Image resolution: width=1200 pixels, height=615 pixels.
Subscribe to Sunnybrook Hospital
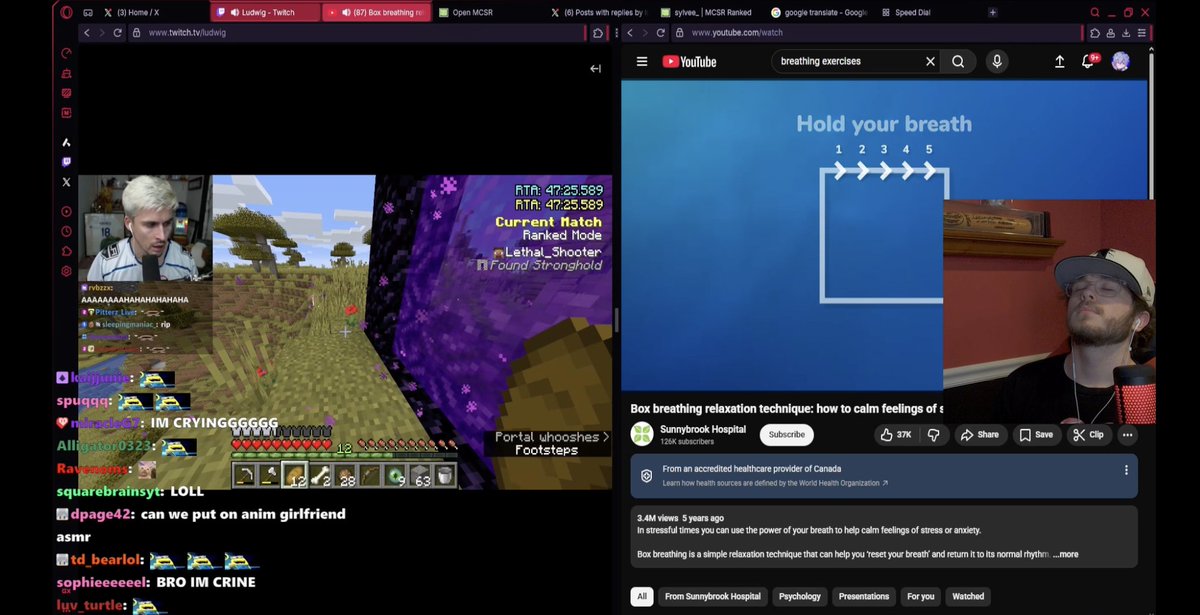pos(786,434)
